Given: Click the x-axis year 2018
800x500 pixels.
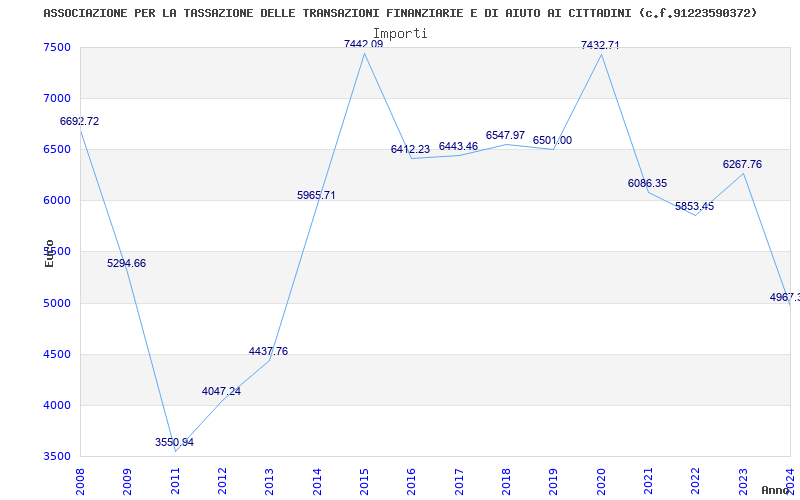Looking at the screenshot, I should coord(506,482).
